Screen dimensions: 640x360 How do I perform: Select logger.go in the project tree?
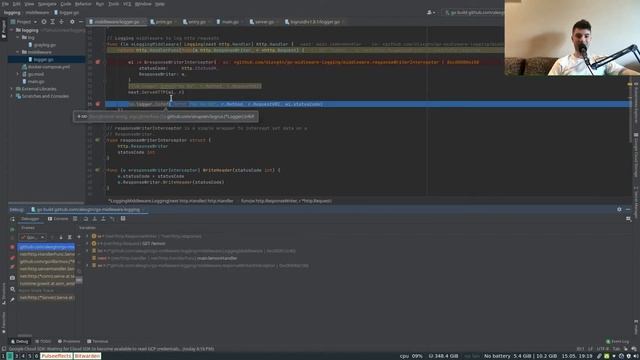click(x=47, y=60)
